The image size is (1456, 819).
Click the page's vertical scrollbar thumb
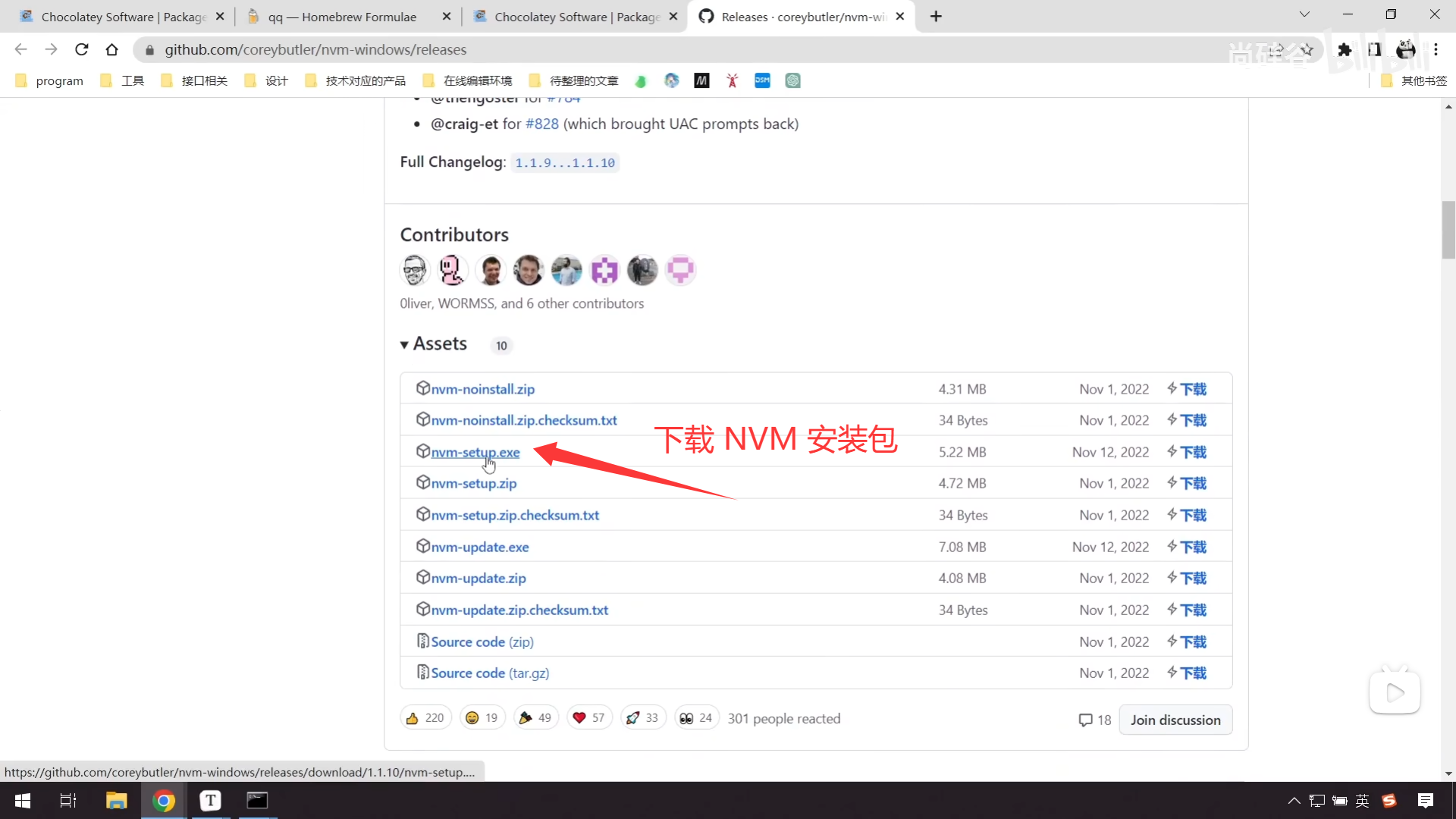[1448, 230]
